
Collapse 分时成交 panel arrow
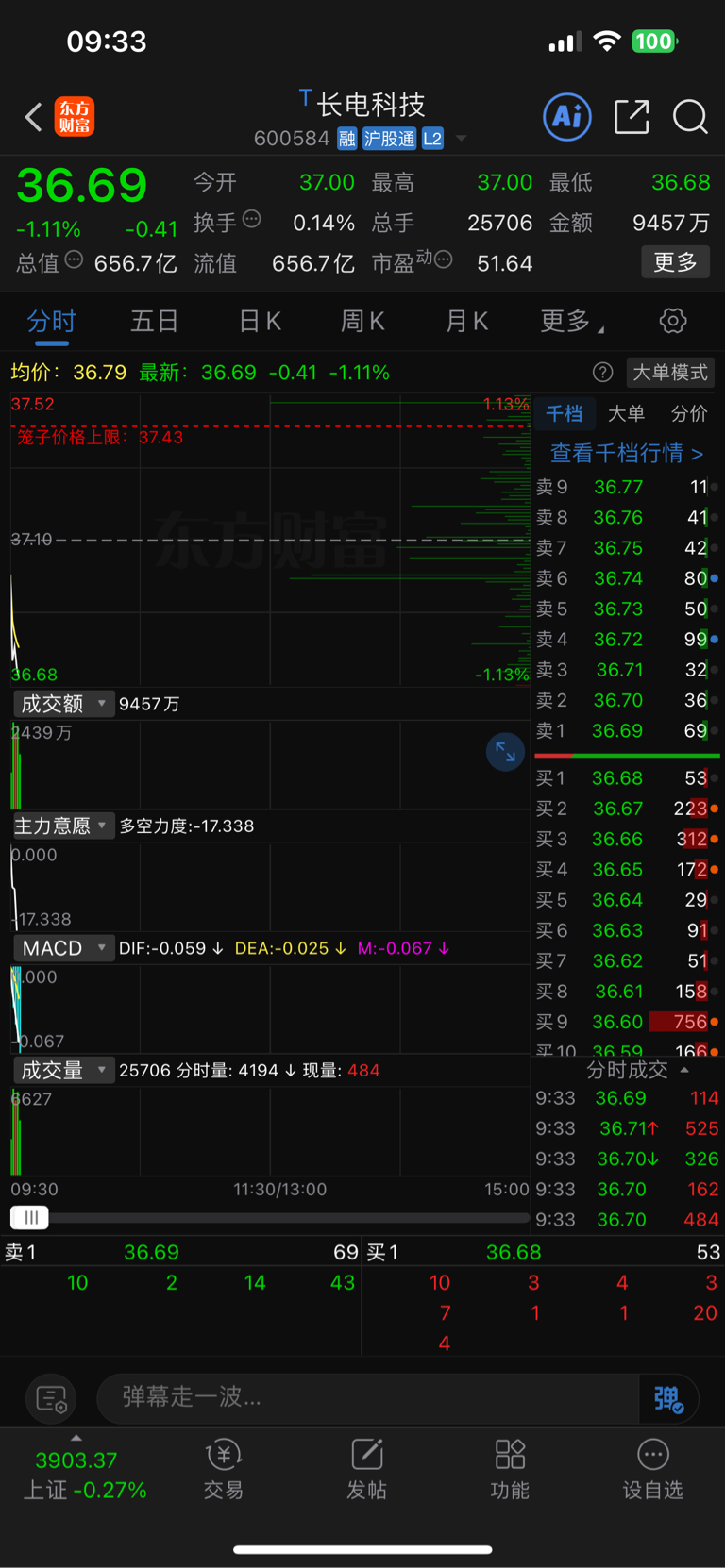pos(684,1070)
